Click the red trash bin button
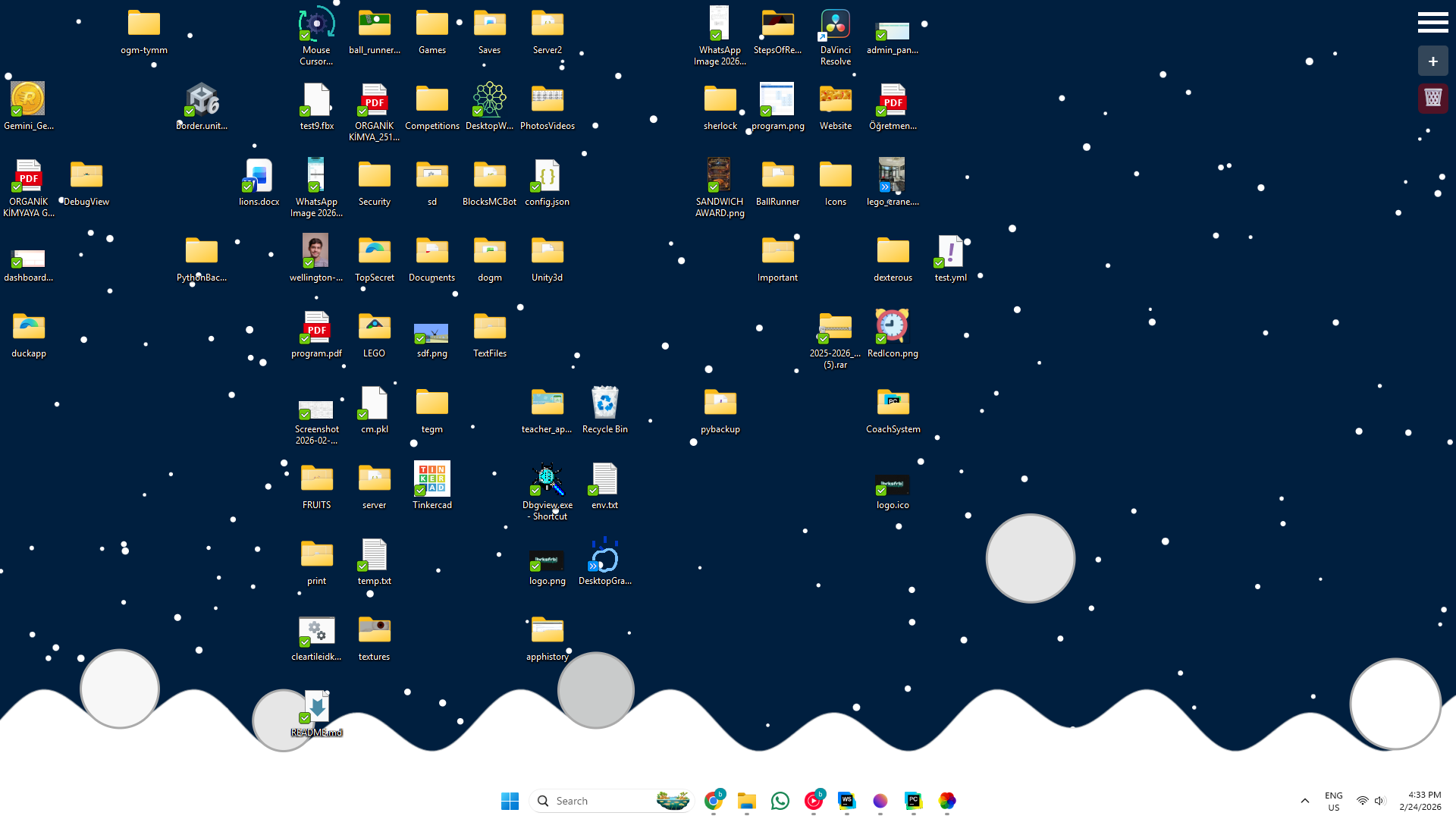Viewport: 1456px width, 819px height. coord(1432,98)
